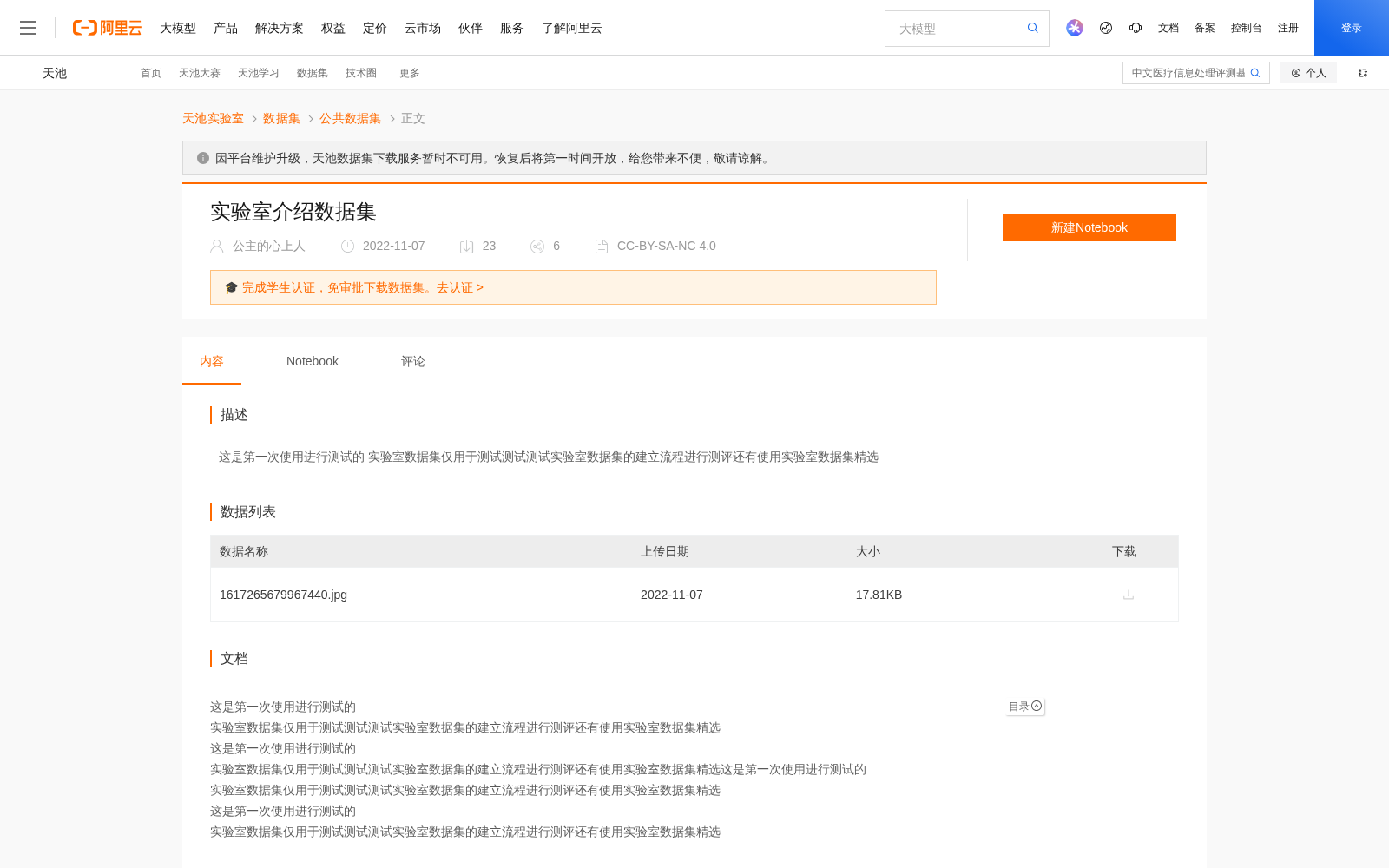Click the info icon in maintenance notice
The image size is (1389, 868).
point(203,158)
